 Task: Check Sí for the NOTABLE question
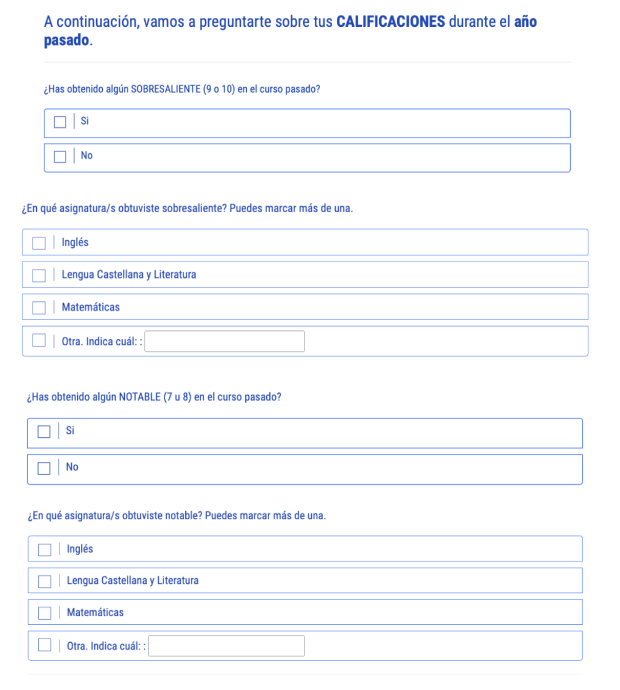click(x=44, y=432)
